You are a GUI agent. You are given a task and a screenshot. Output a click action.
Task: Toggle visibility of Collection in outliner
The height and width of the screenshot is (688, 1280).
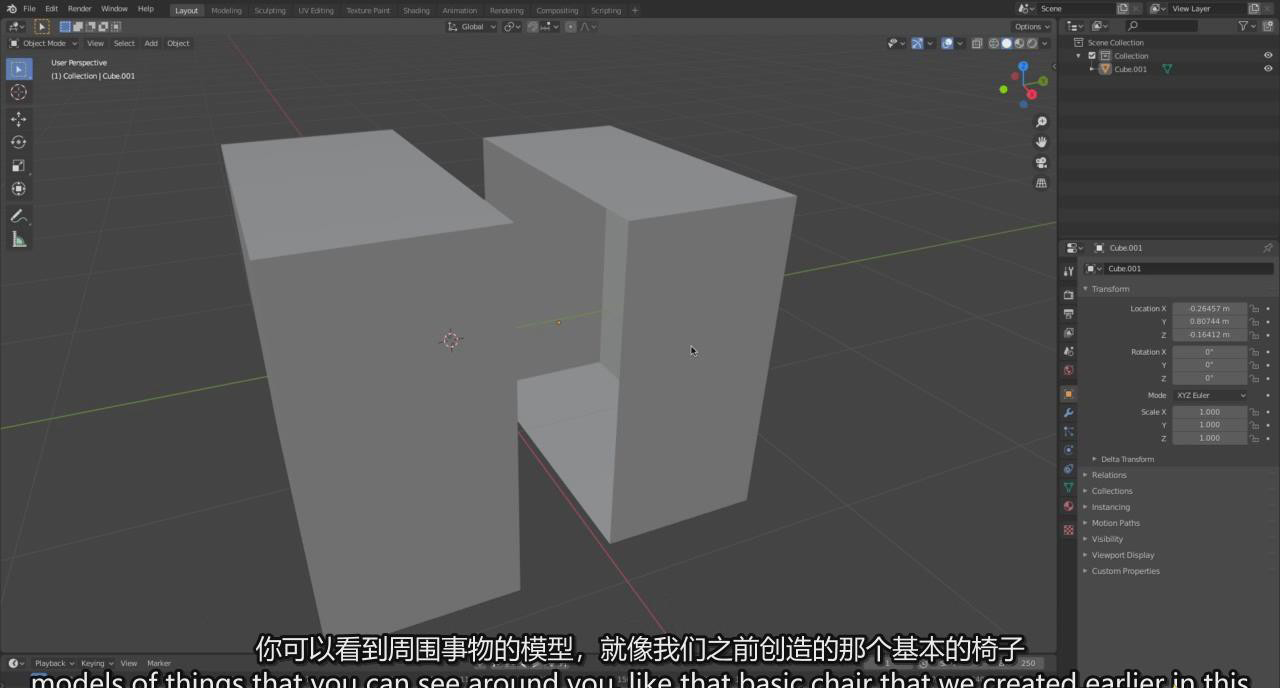pyautogui.click(x=1268, y=56)
